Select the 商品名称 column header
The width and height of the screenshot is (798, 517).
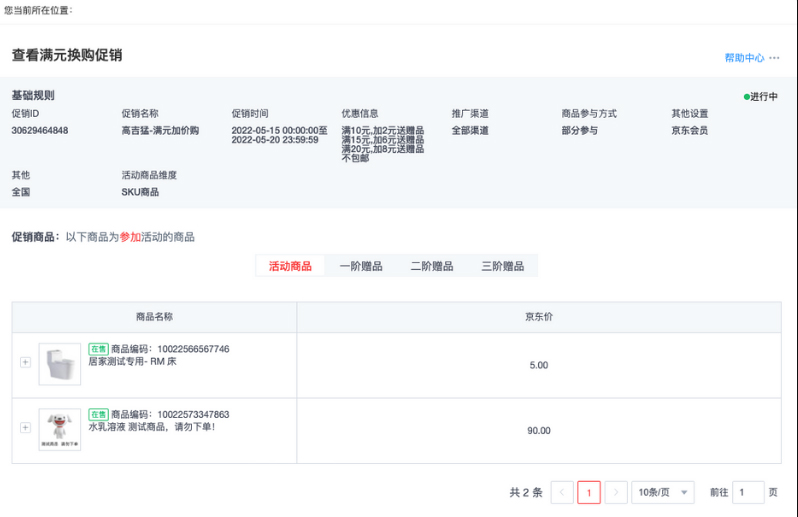[154, 317]
